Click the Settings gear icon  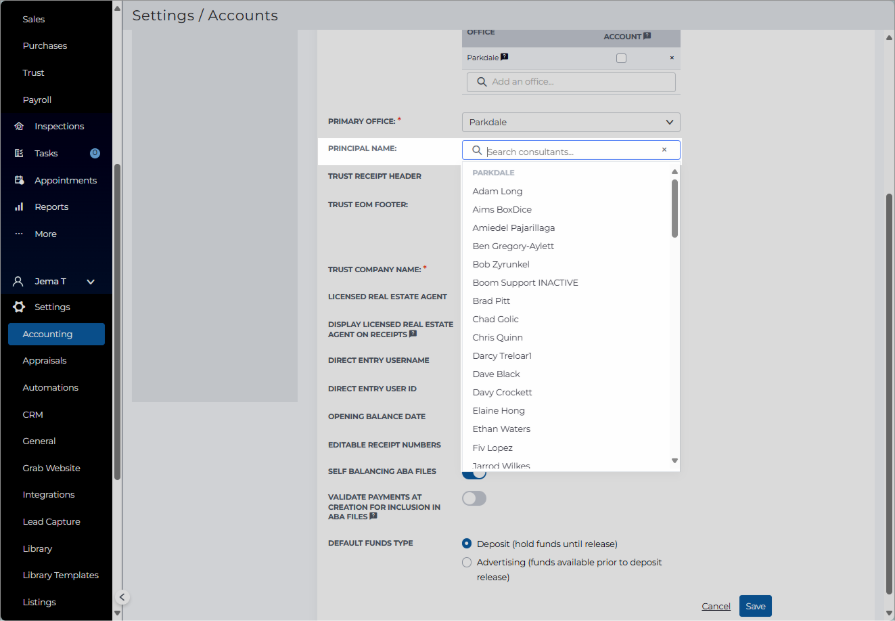(19, 307)
